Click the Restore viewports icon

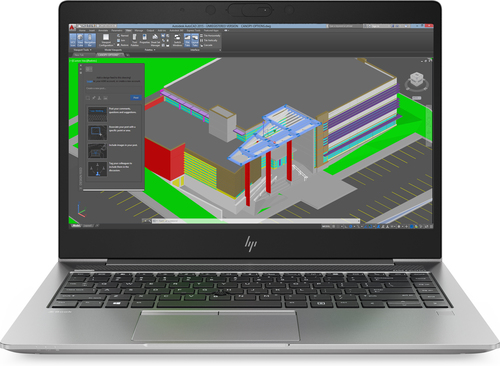pos(123,45)
